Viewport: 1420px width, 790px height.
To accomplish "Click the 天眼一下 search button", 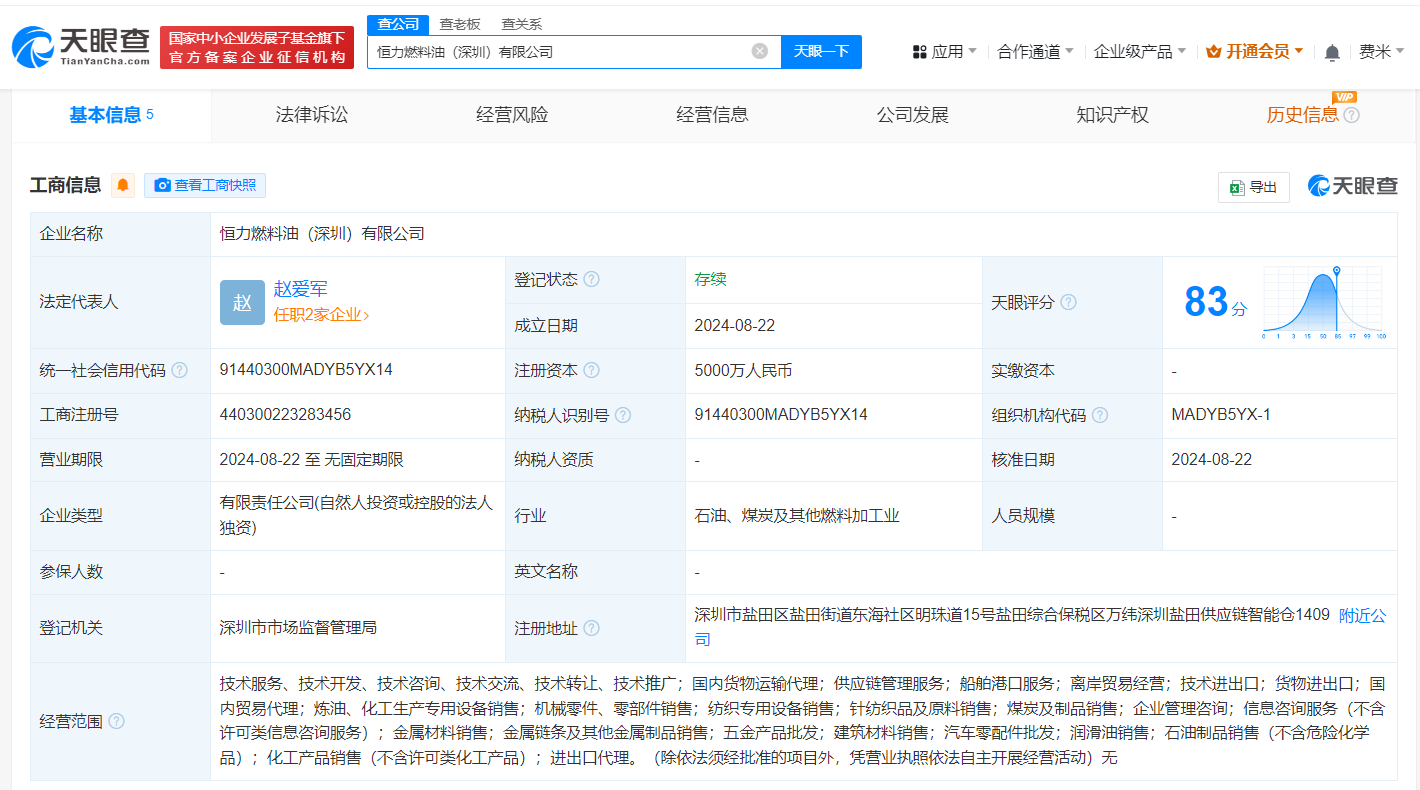I will [x=822, y=51].
